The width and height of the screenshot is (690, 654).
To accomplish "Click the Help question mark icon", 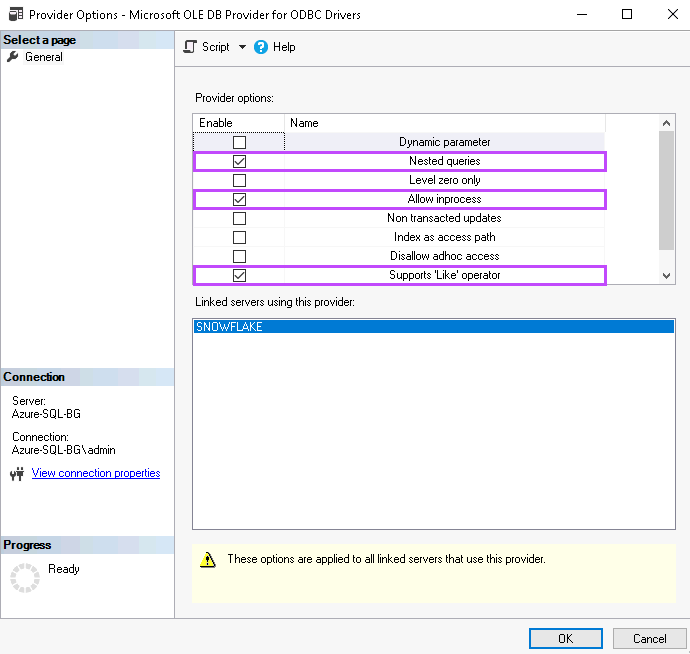I will point(261,47).
